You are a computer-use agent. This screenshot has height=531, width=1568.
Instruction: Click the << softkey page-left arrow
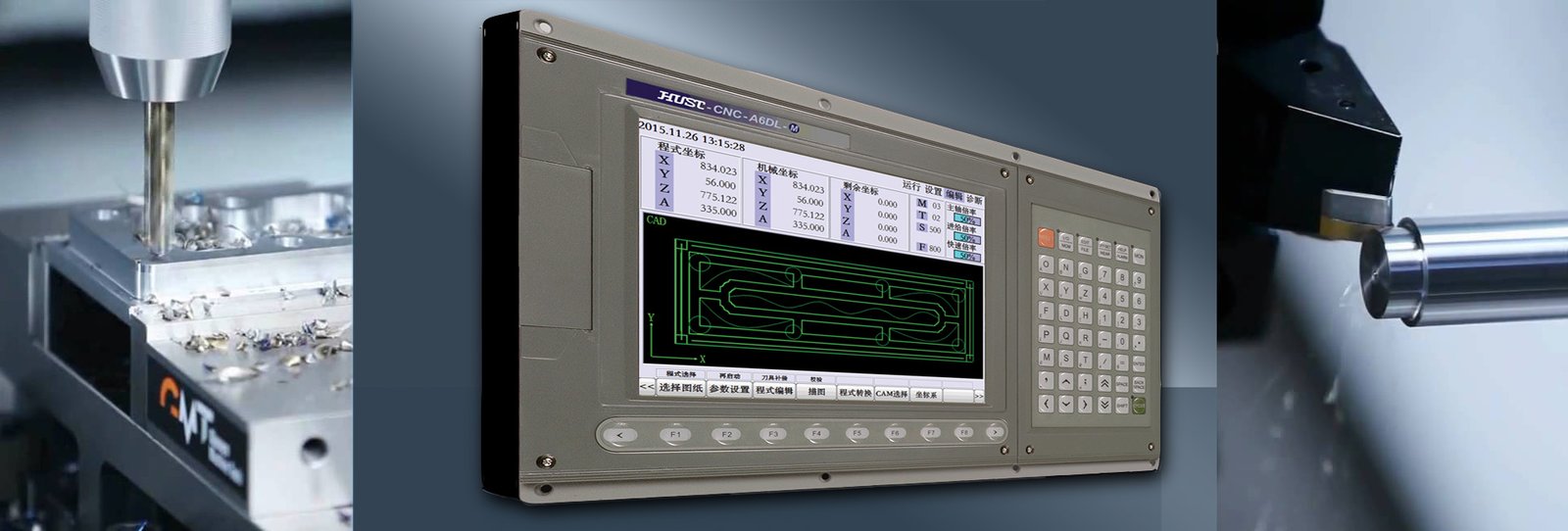[x=647, y=387]
